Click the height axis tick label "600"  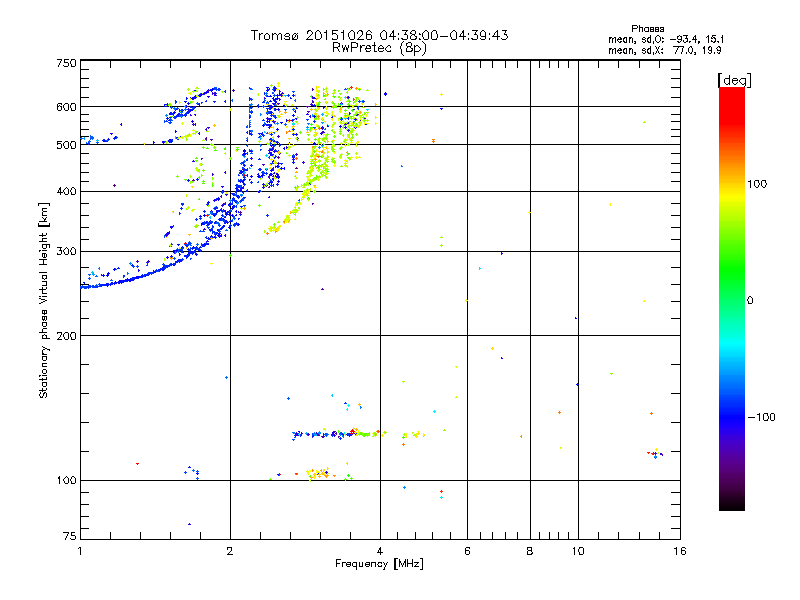point(66,107)
